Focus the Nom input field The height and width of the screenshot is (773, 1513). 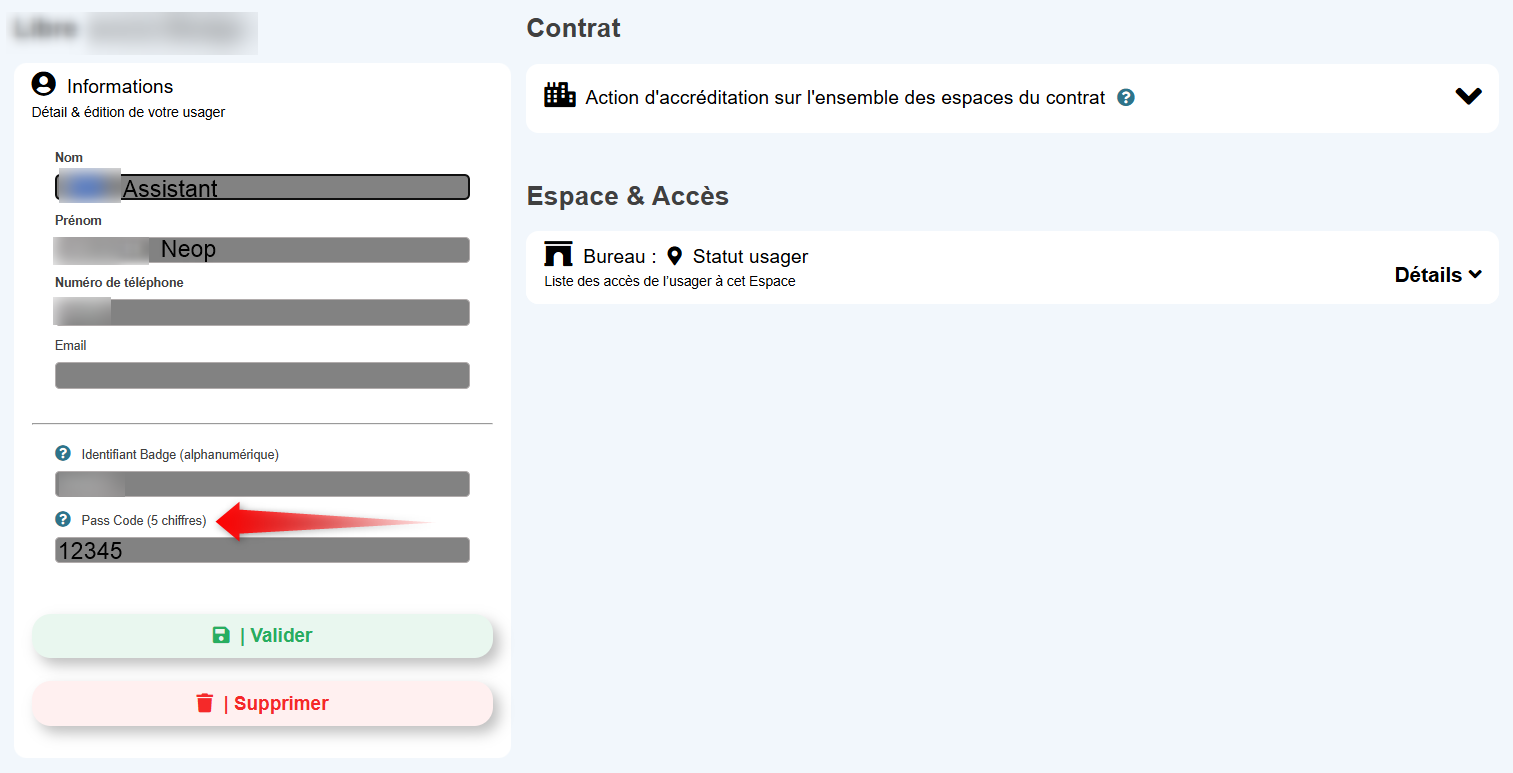262,187
